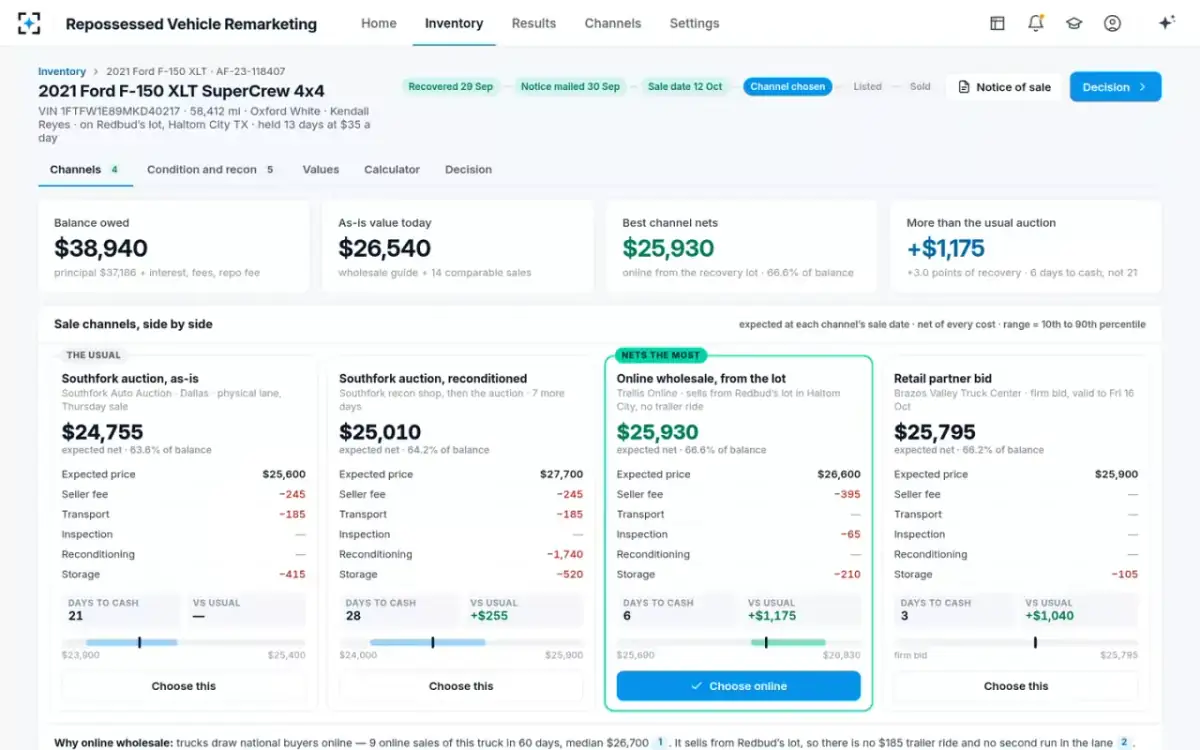The width and height of the screenshot is (1200, 750).
Task: Open the notifications bell
Action: (x=1036, y=23)
